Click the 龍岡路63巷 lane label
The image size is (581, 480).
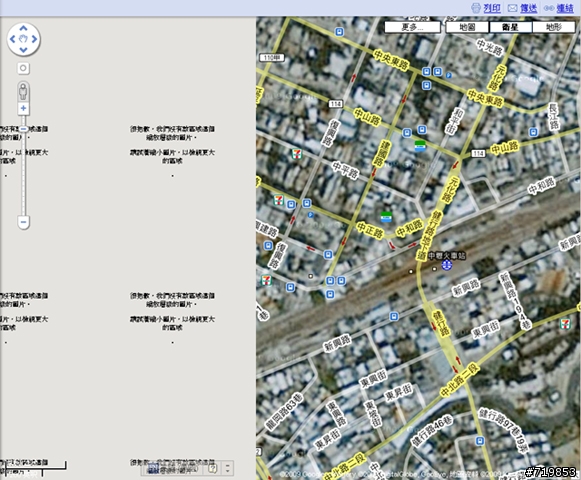[284, 412]
